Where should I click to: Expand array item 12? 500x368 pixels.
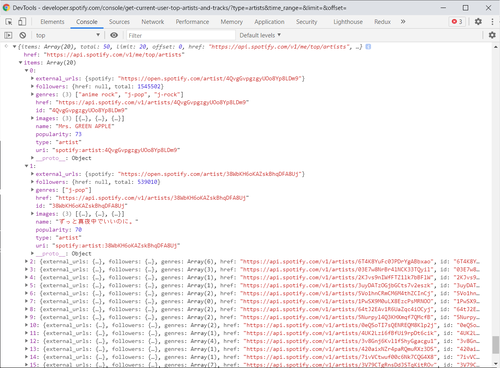[x=26, y=341]
